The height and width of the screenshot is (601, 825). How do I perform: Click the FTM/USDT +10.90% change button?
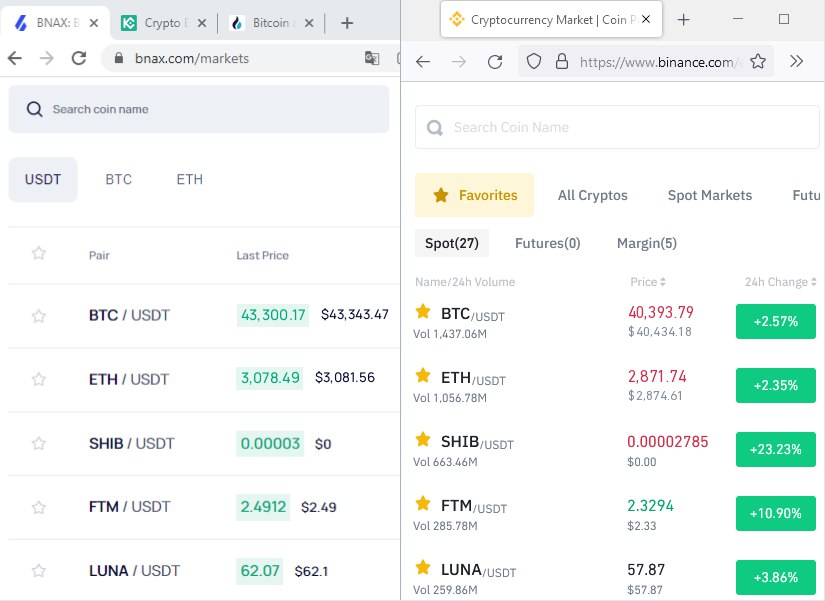pyautogui.click(x=776, y=513)
